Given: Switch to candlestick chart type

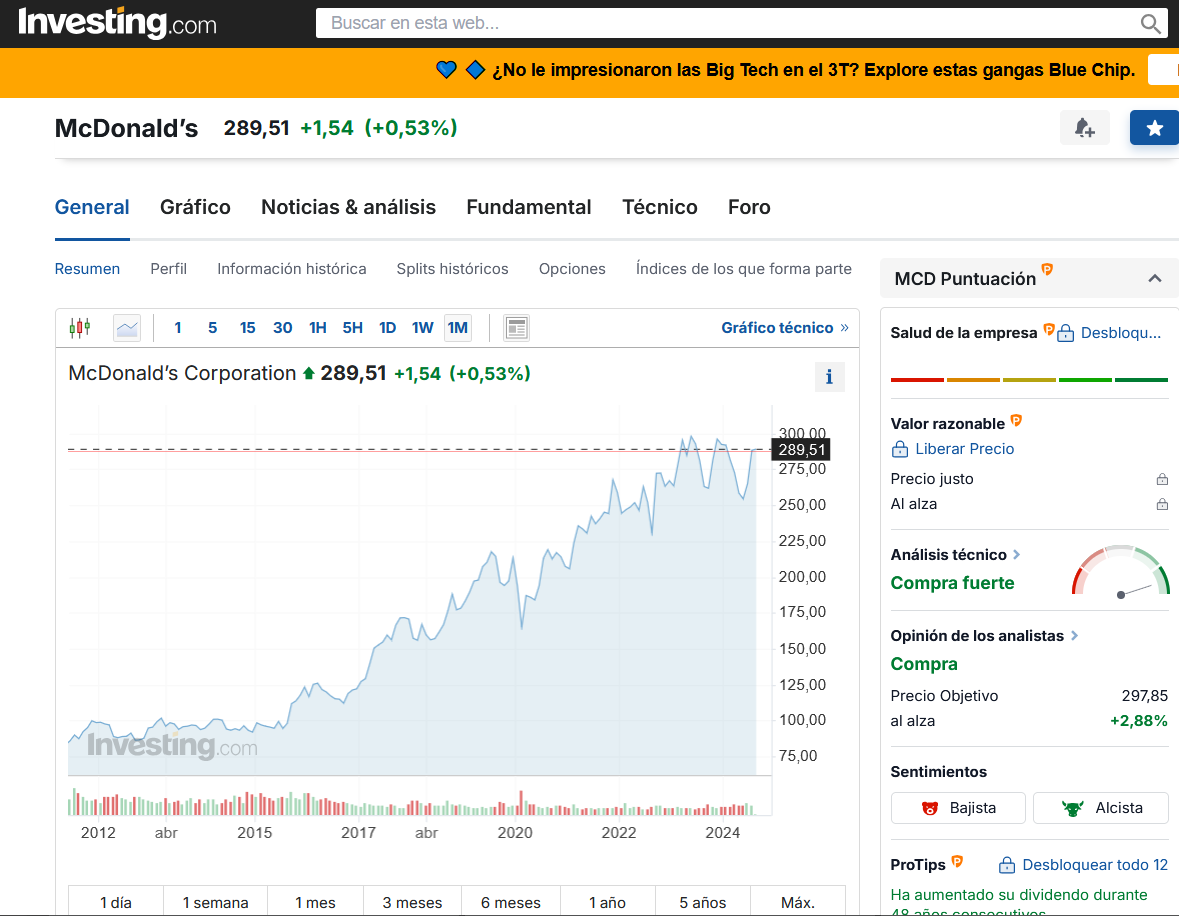Looking at the screenshot, I should (80, 328).
